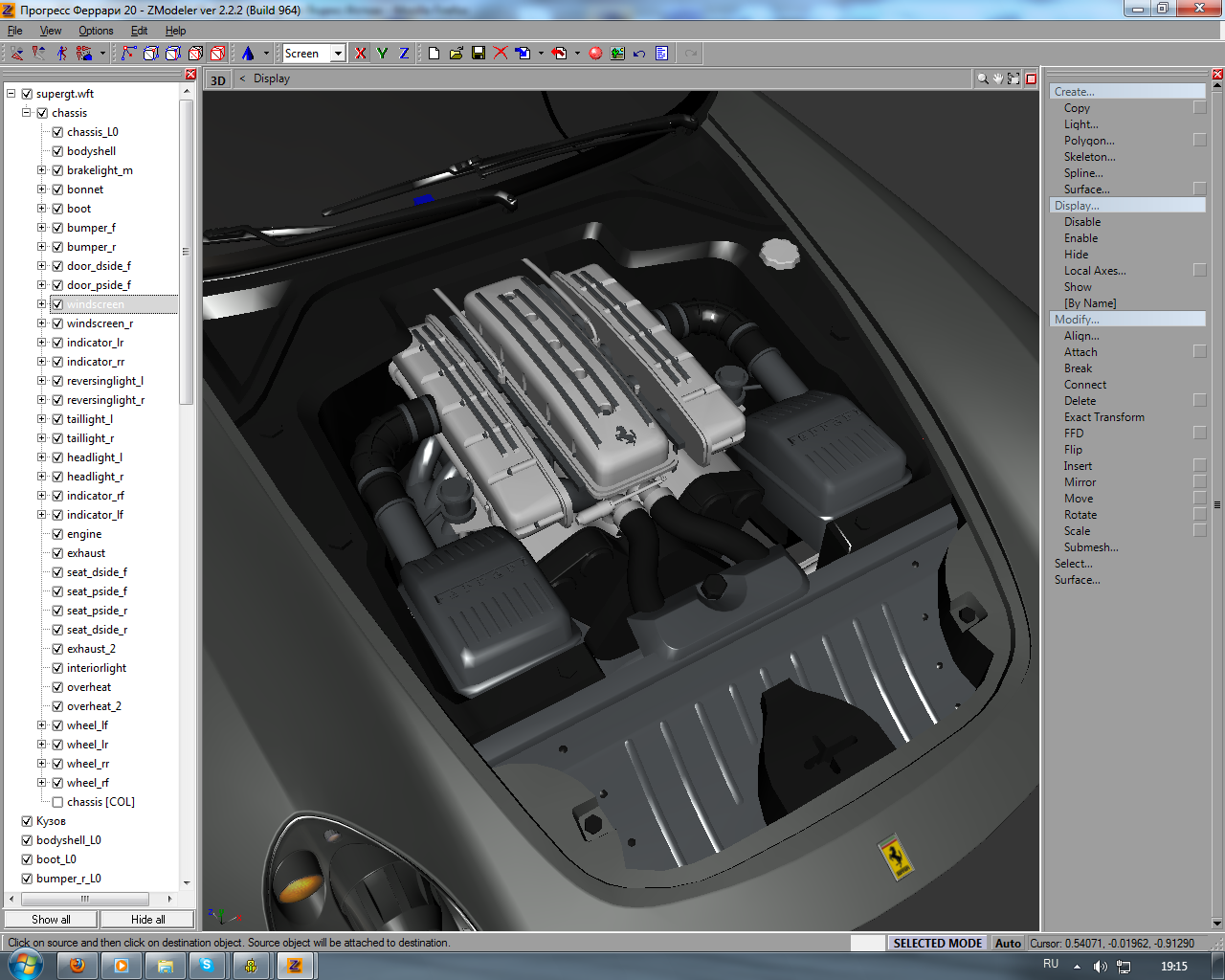Click the object tree vertical scrollbar thumb
This screenshot has height=980, width=1225.
[x=186, y=252]
